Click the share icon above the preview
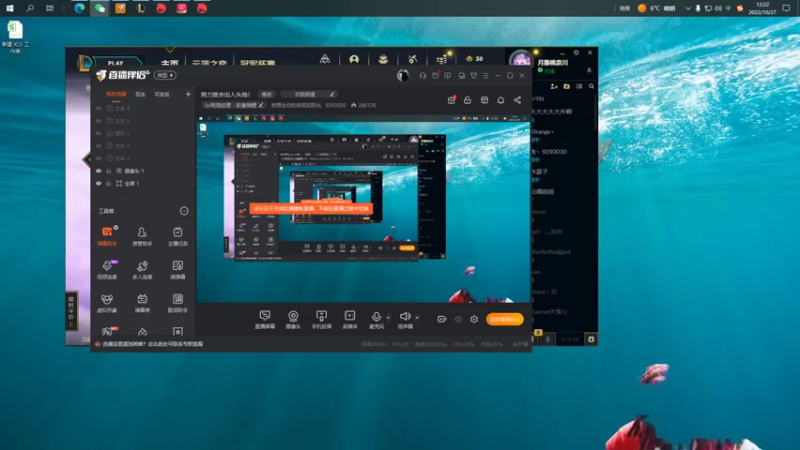 pos(517,100)
